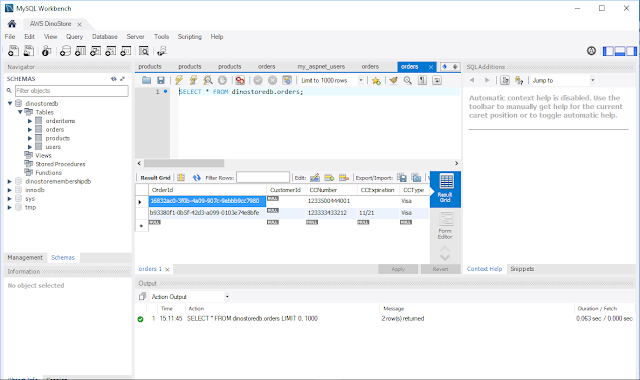Open find panel magnifier in query toolbar
Image resolution: width=640 pixels, height=380 pixels.
tap(407, 80)
